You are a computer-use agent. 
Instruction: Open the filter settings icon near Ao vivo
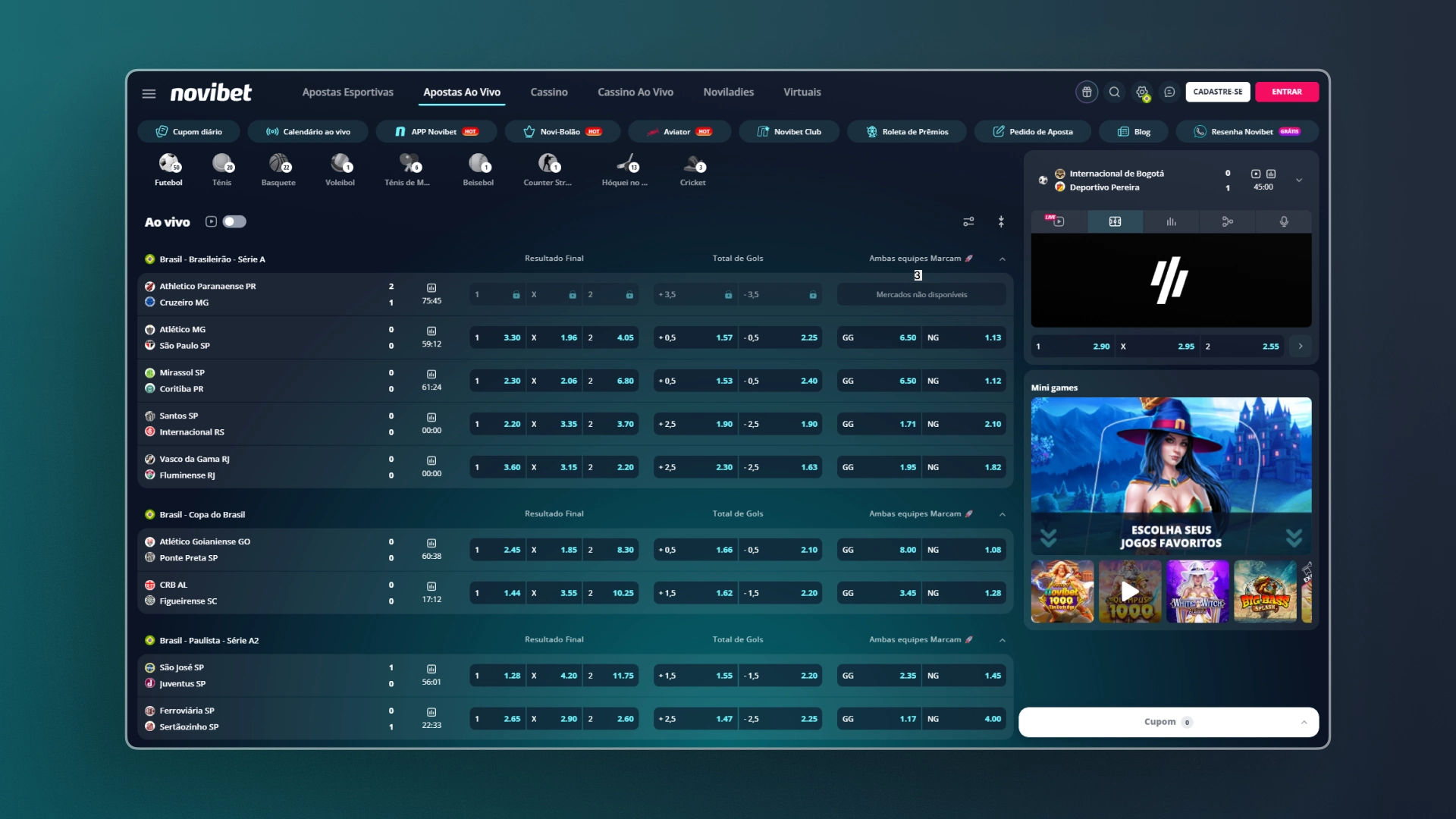point(968,221)
